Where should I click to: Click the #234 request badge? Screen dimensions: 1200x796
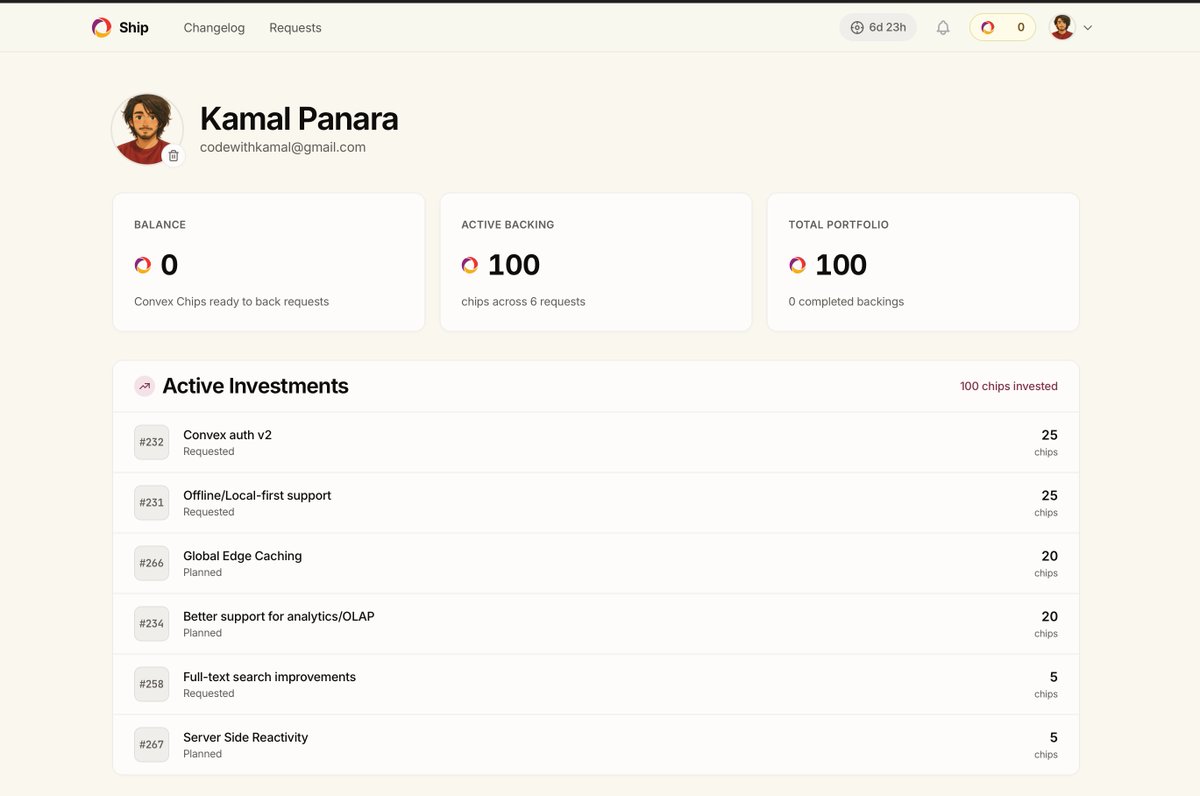(152, 624)
